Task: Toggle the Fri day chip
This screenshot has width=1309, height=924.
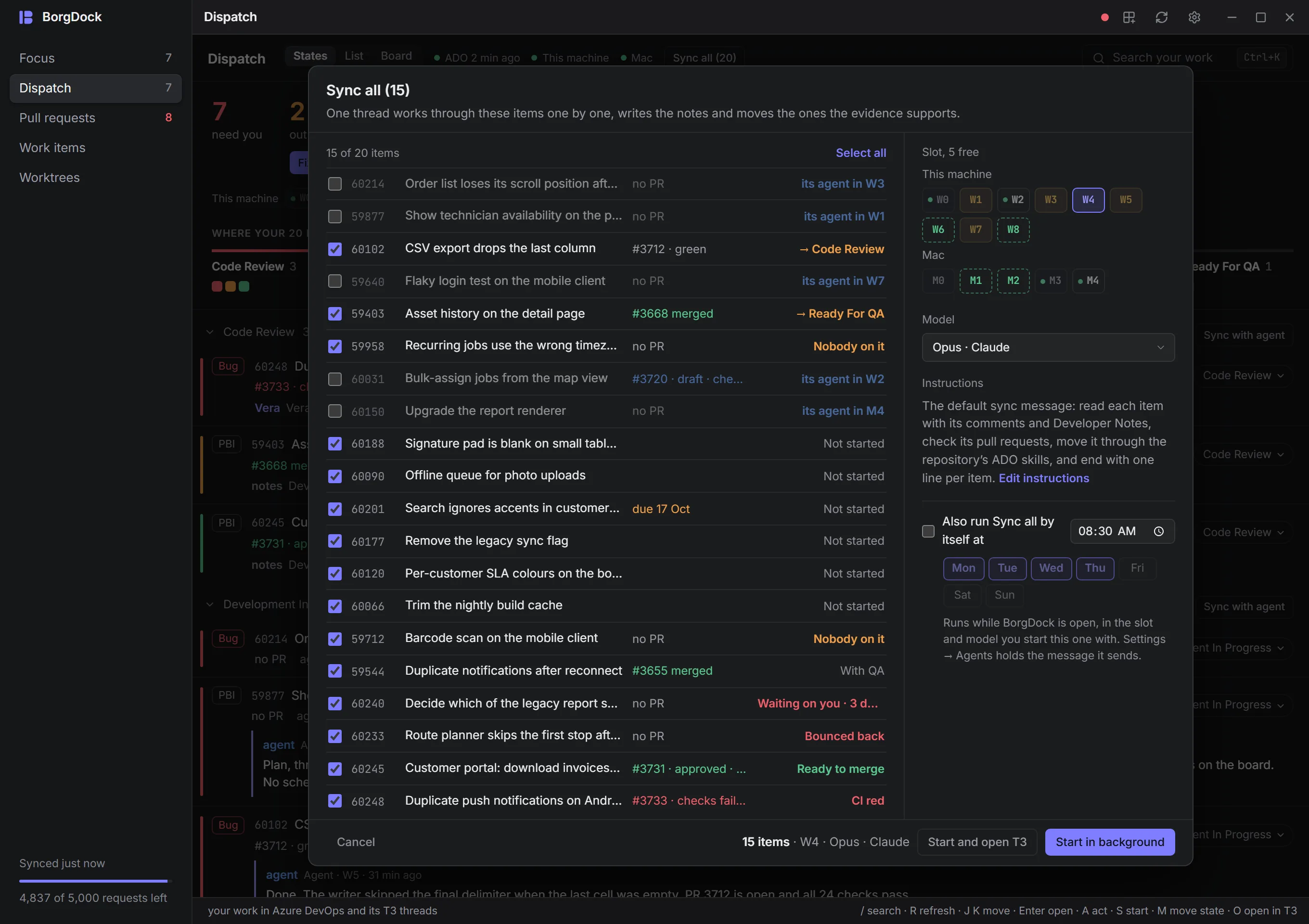Action: click(1137, 568)
